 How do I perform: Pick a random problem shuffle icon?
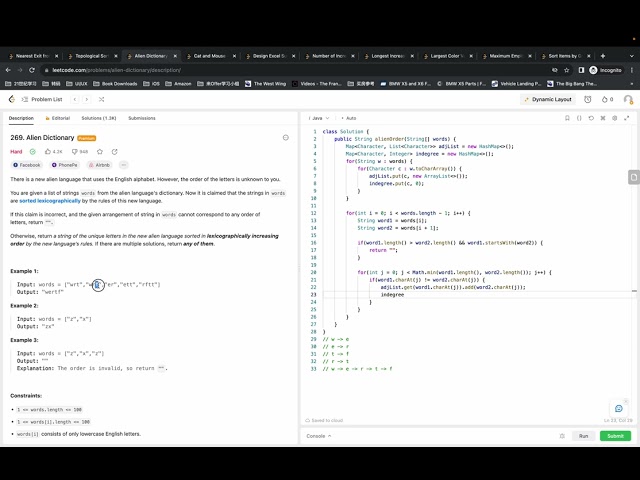[101, 99]
